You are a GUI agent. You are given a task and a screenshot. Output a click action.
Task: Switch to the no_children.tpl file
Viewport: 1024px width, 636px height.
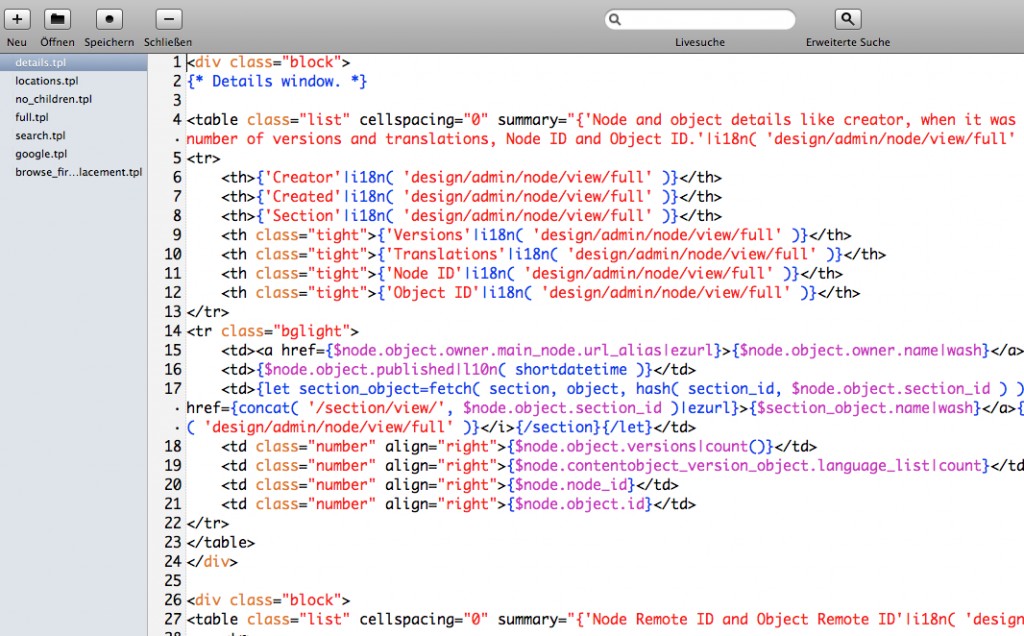coord(53,99)
